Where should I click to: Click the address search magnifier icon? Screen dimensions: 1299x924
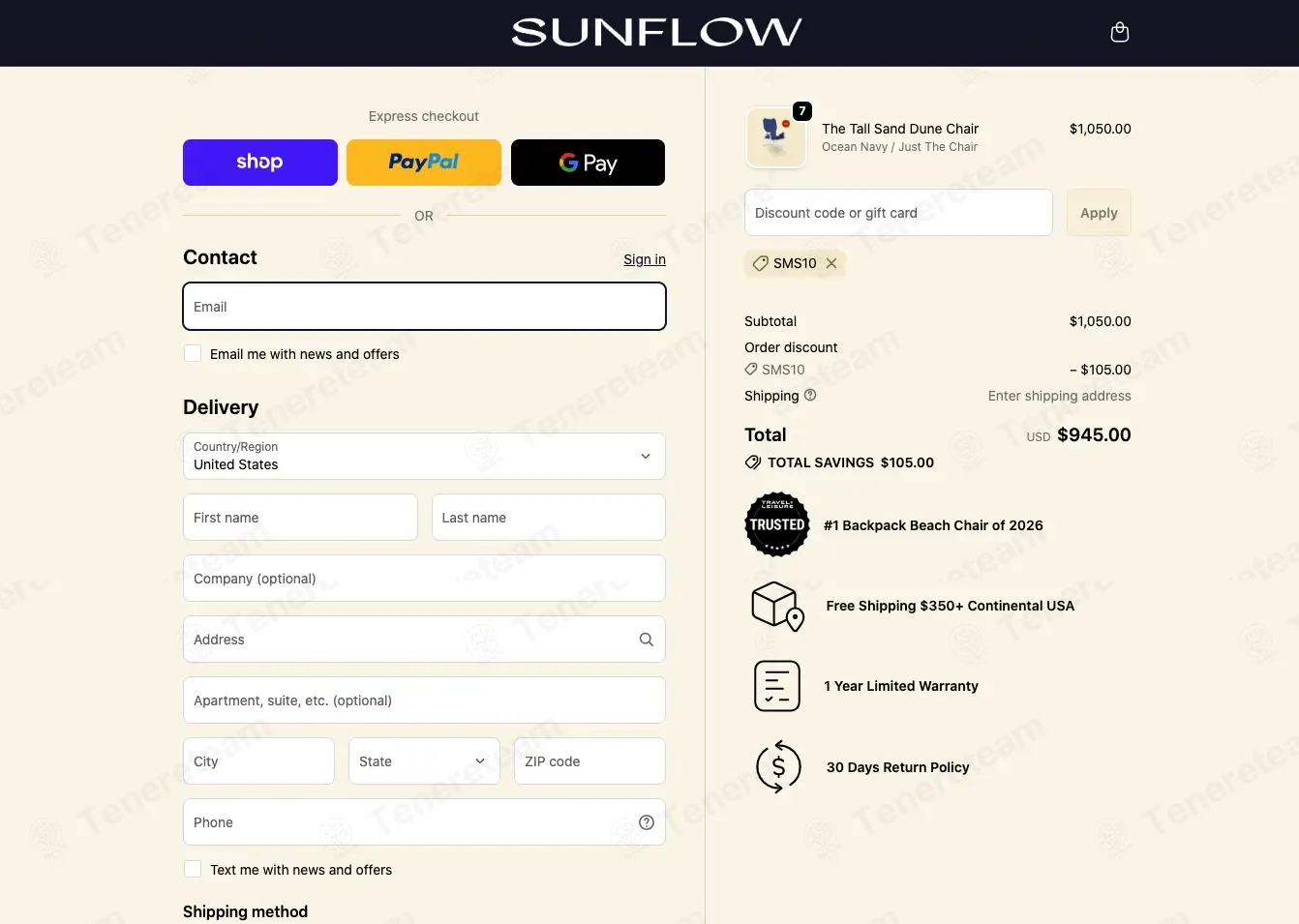point(647,640)
